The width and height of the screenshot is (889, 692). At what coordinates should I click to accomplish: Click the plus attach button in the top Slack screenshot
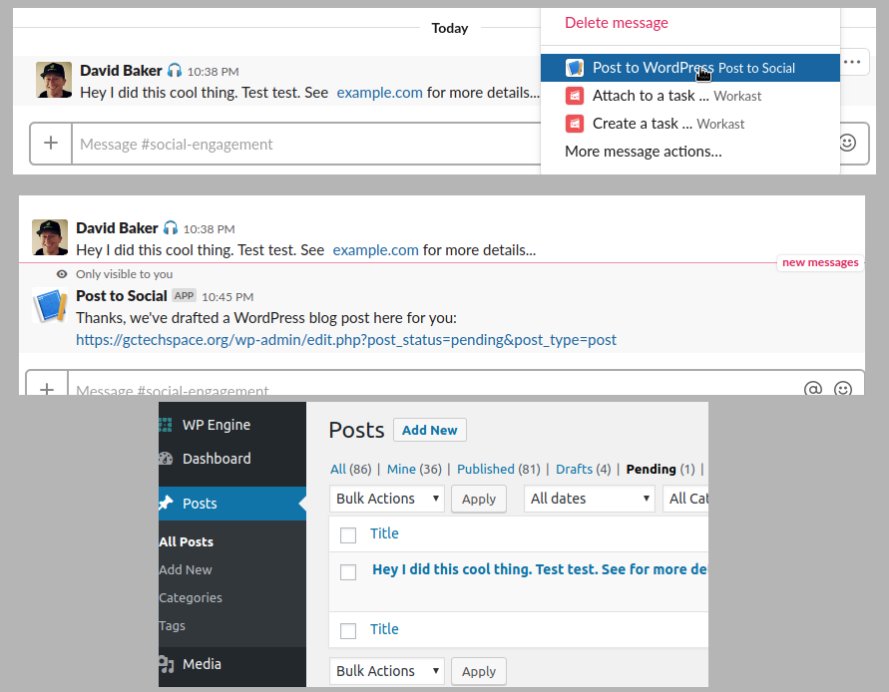[51, 143]
